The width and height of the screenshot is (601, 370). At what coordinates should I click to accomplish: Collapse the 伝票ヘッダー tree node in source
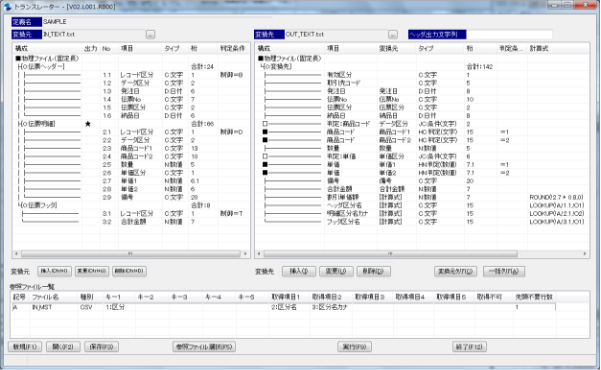coord(19,67)
